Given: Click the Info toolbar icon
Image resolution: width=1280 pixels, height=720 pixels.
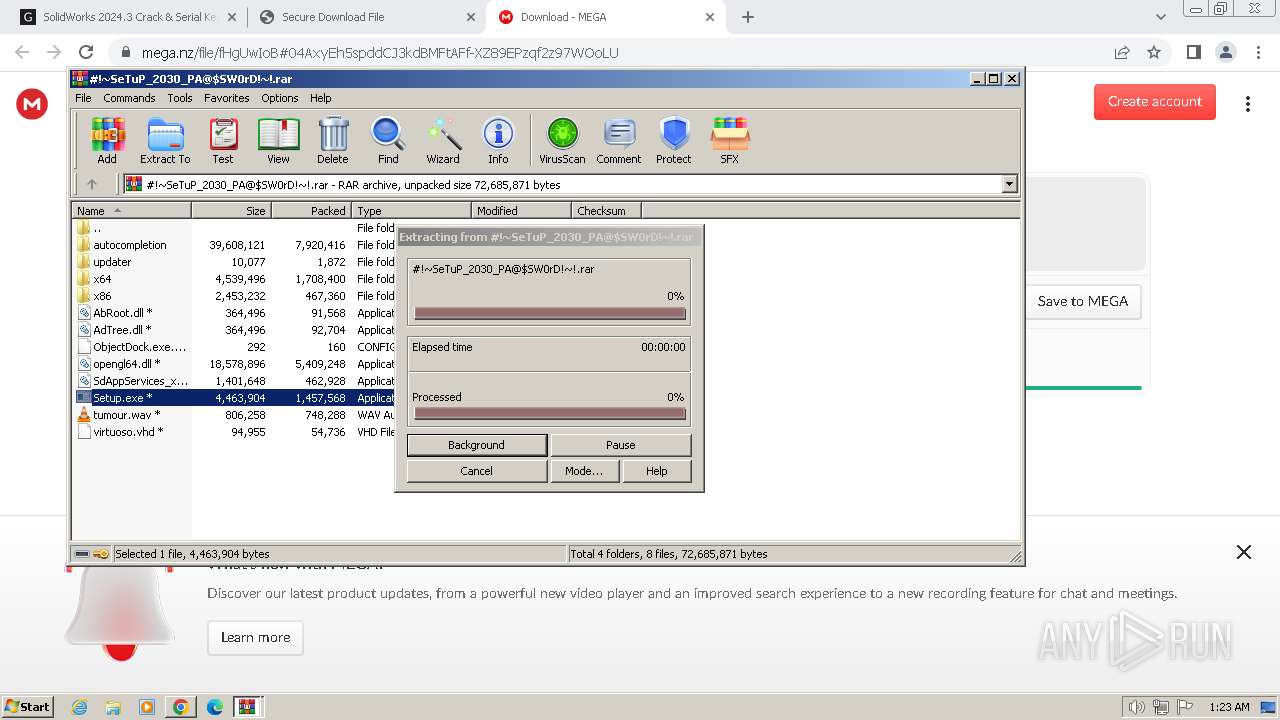Looking at the screenshot, I should pyautogui.click(x=498, y=140).
